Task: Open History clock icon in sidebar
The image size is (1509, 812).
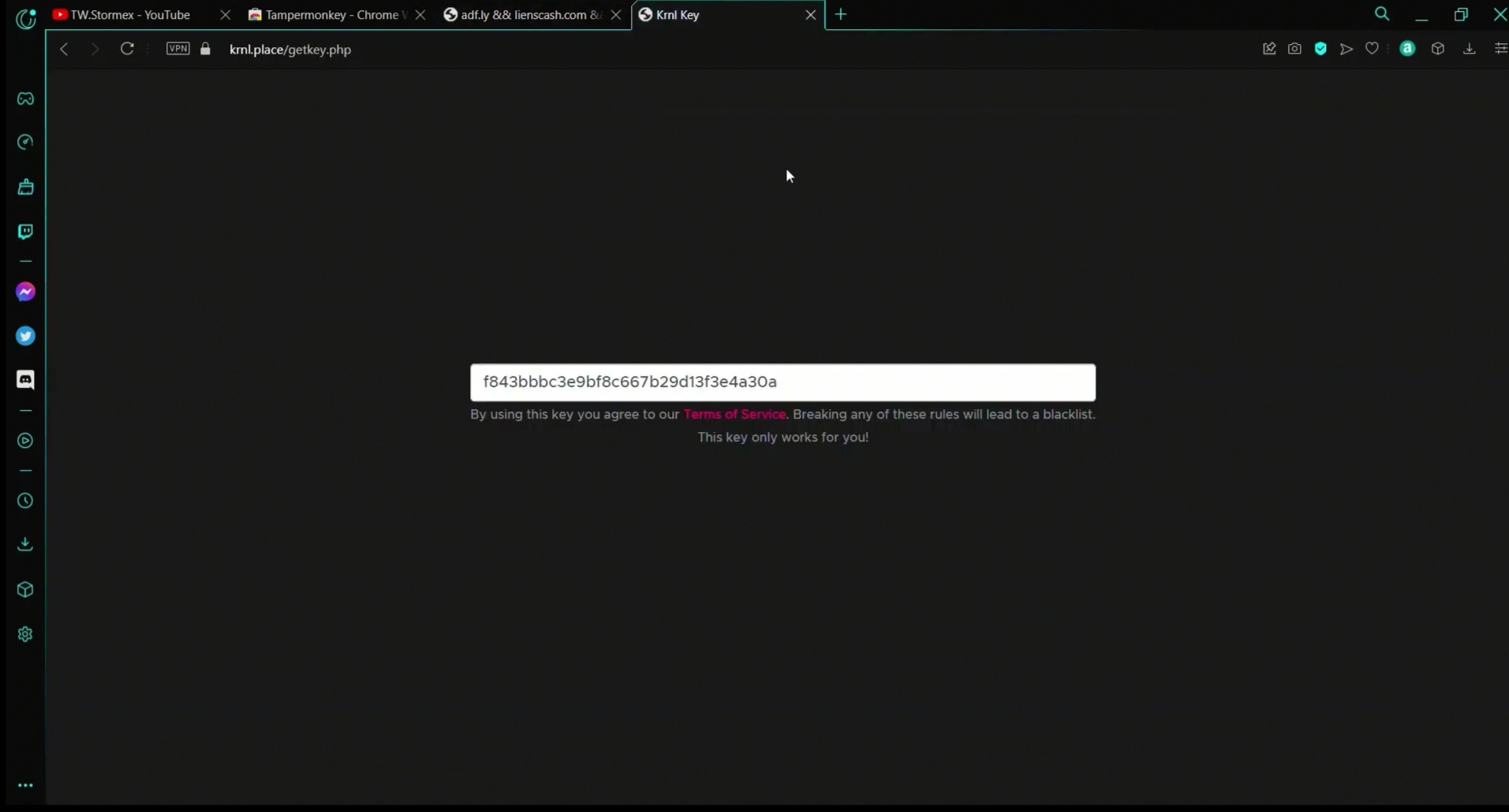Action: tap(25, 501)
